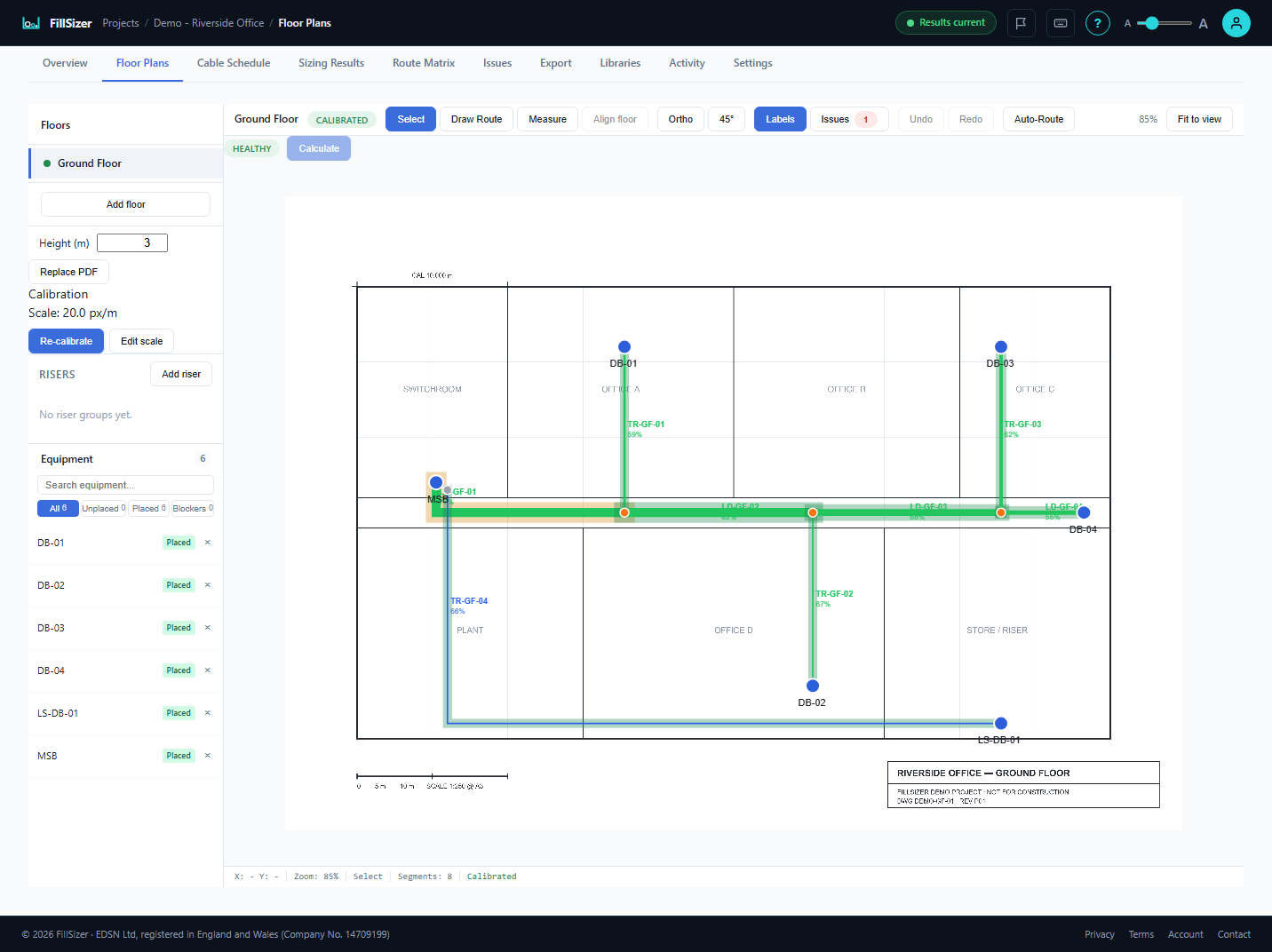1272x952 pixels.
Task: Toggle the Labels display
Action: [x=780, y=119]
